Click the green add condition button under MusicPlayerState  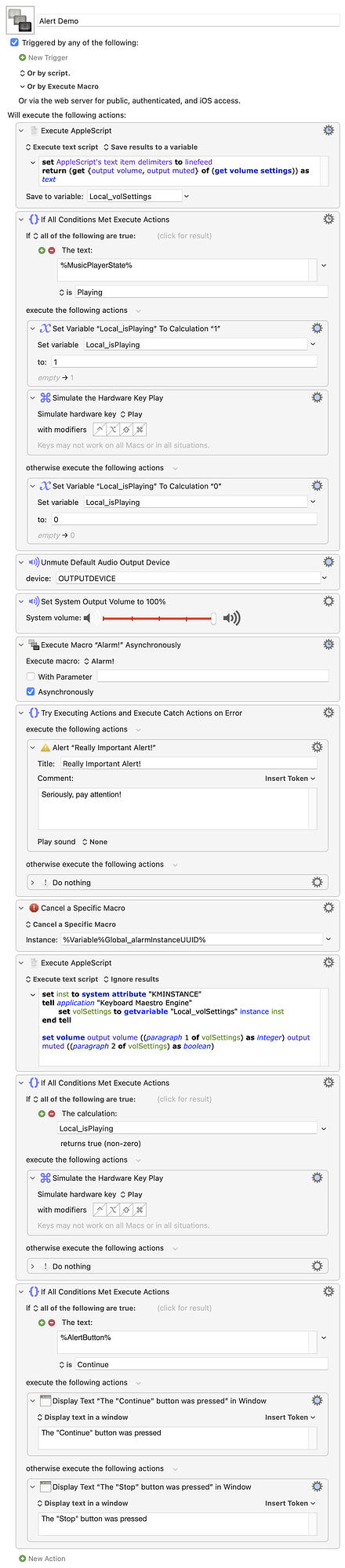[42, 250]
